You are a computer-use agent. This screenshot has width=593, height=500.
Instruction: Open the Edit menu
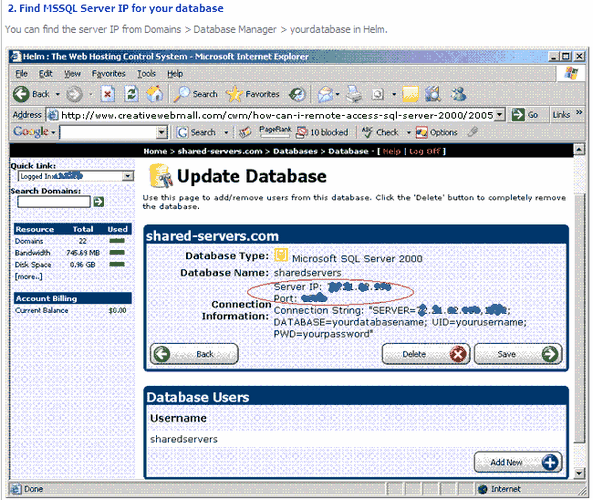coord(46,73)
